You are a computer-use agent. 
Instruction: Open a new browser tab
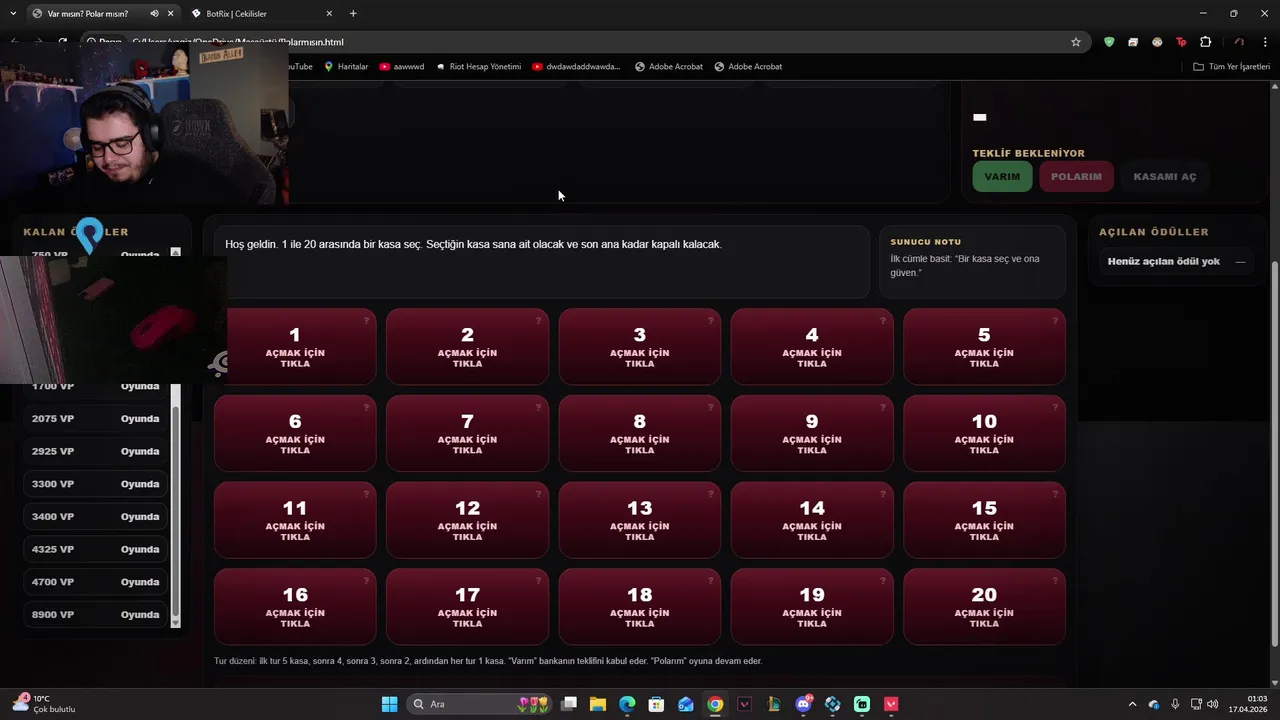(x=353, y=14)
